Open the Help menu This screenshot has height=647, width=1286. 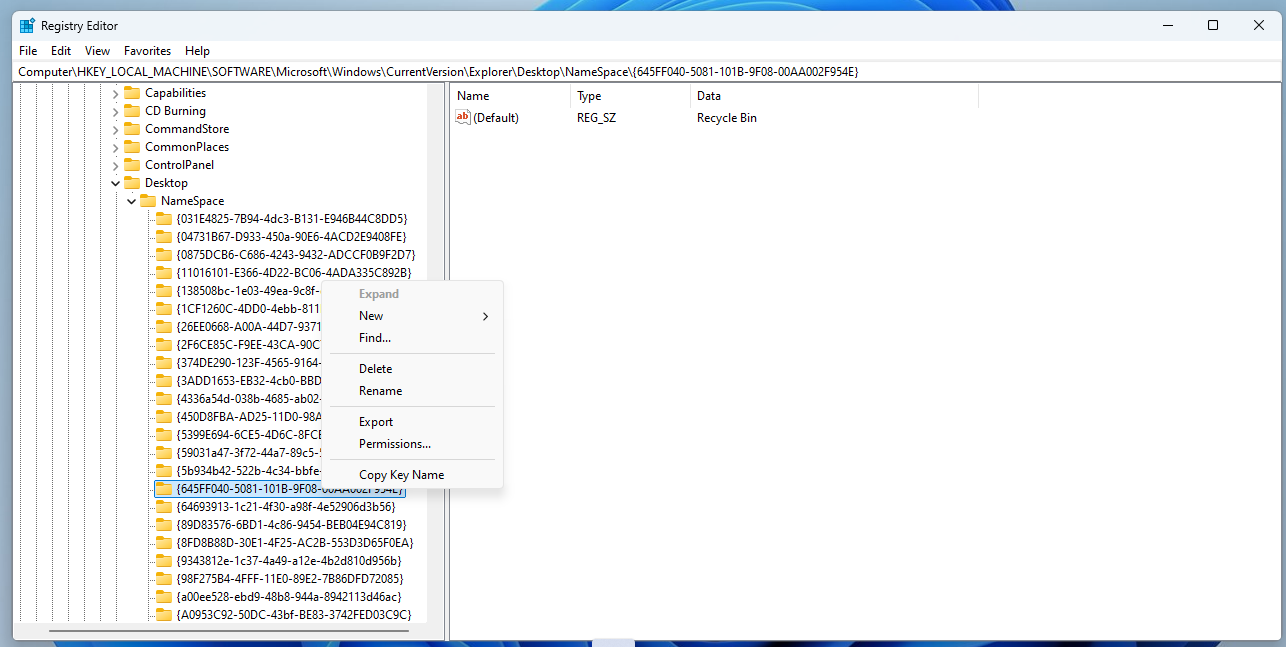tap(198, 51)
